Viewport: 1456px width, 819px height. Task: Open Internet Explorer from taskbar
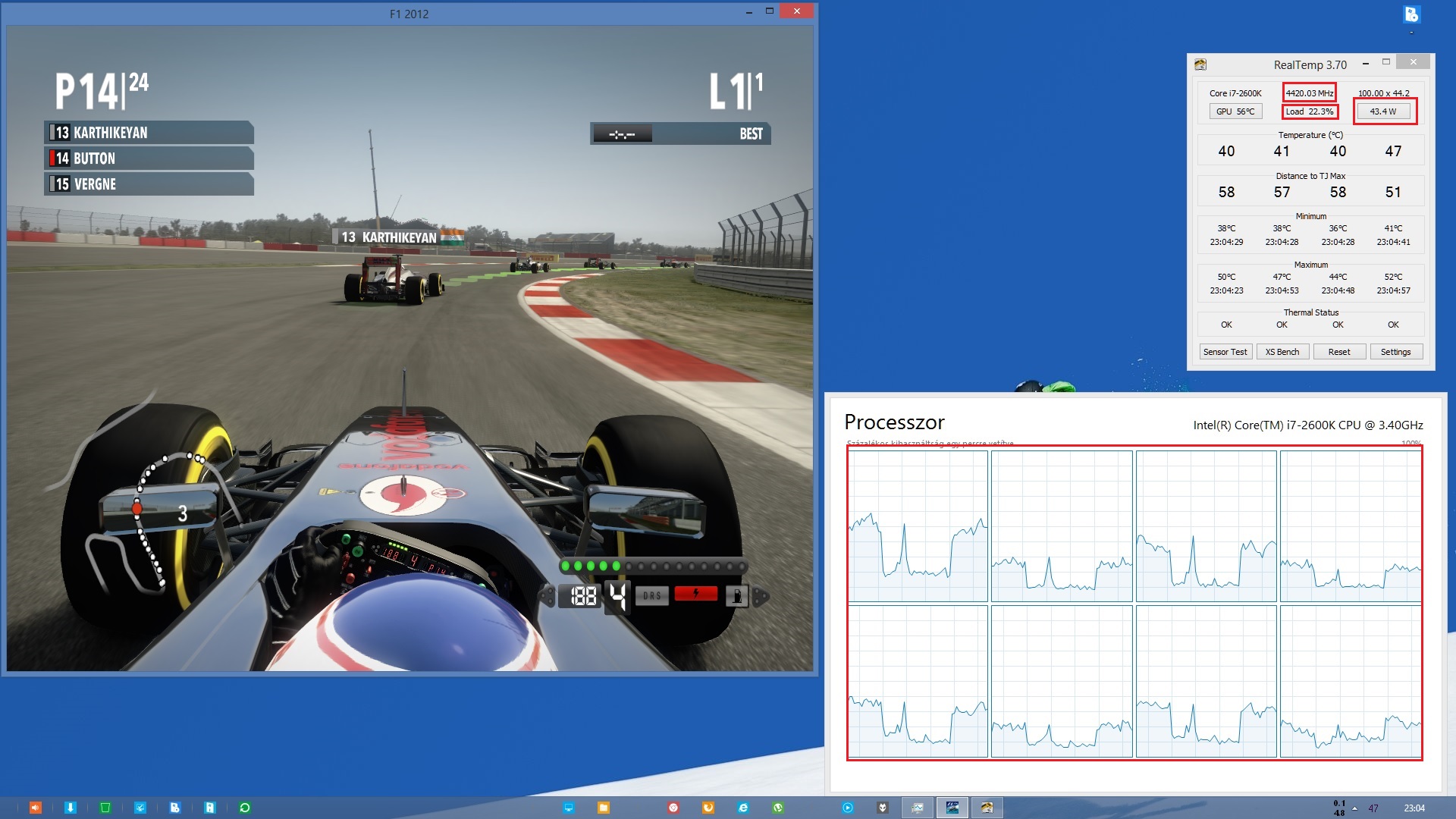(x=743, y=808)
